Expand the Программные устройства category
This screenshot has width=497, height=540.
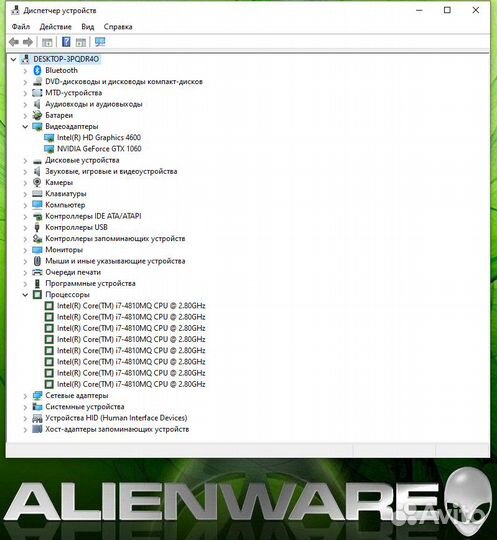25,284
